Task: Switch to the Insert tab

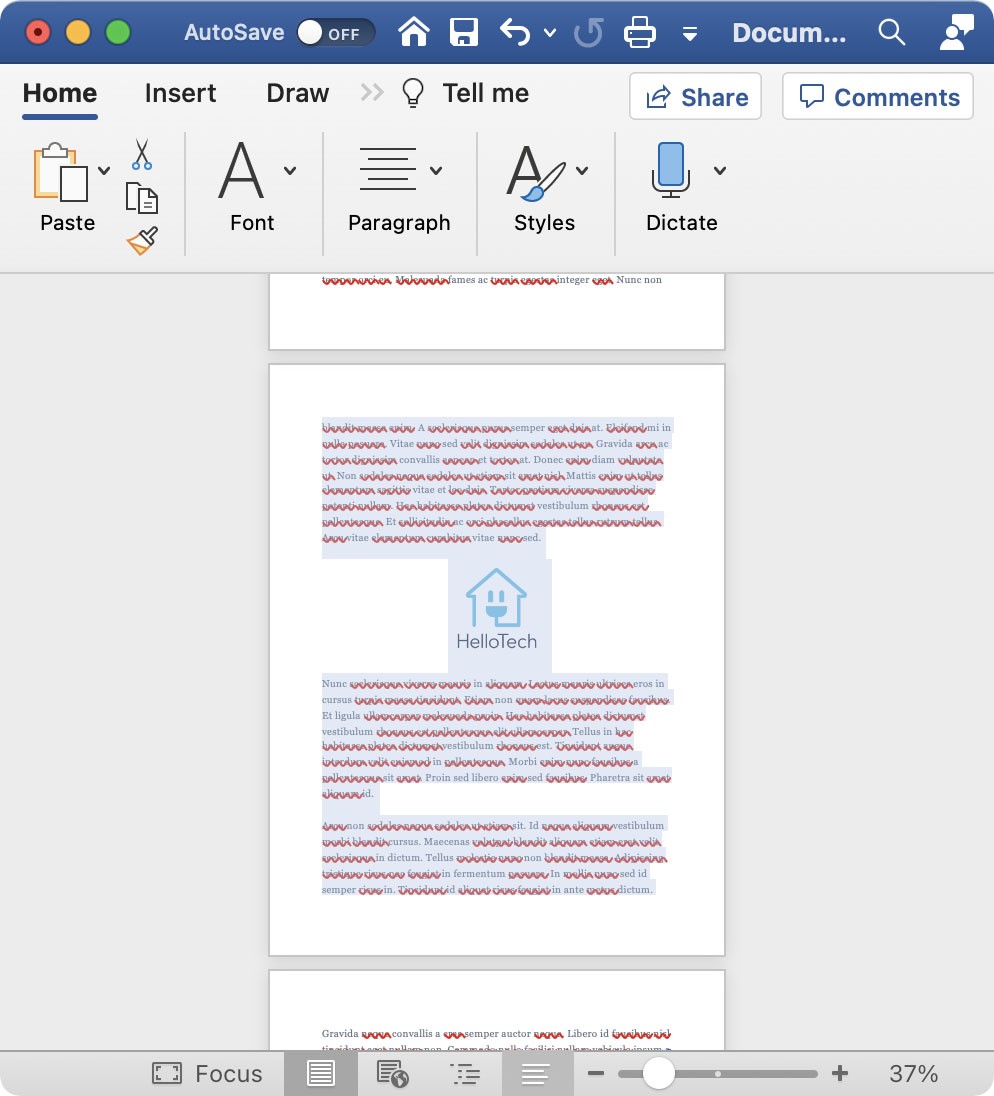Action: (180, 93)
